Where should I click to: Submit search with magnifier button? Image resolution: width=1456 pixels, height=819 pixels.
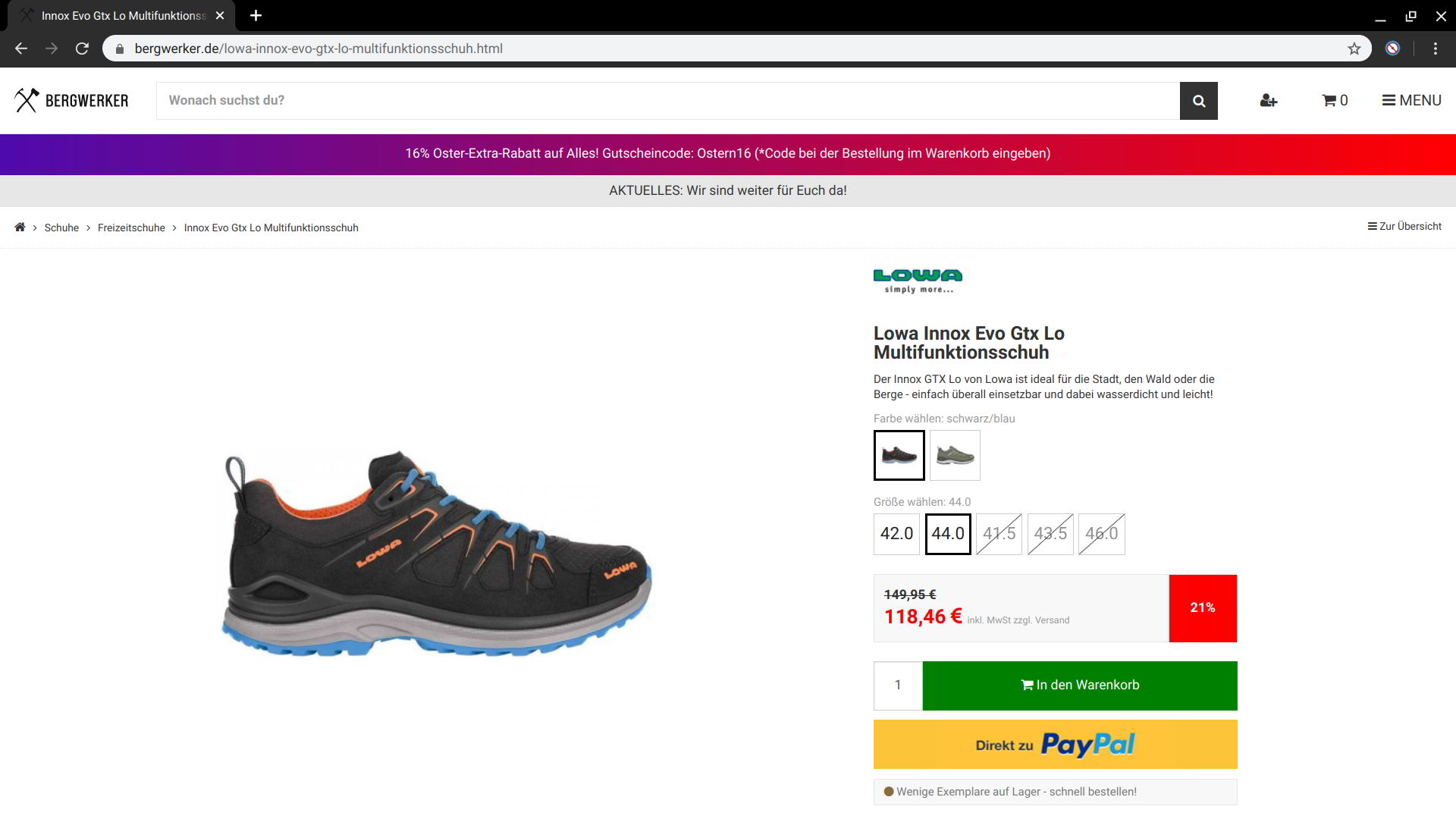[x=1199, y=101]
